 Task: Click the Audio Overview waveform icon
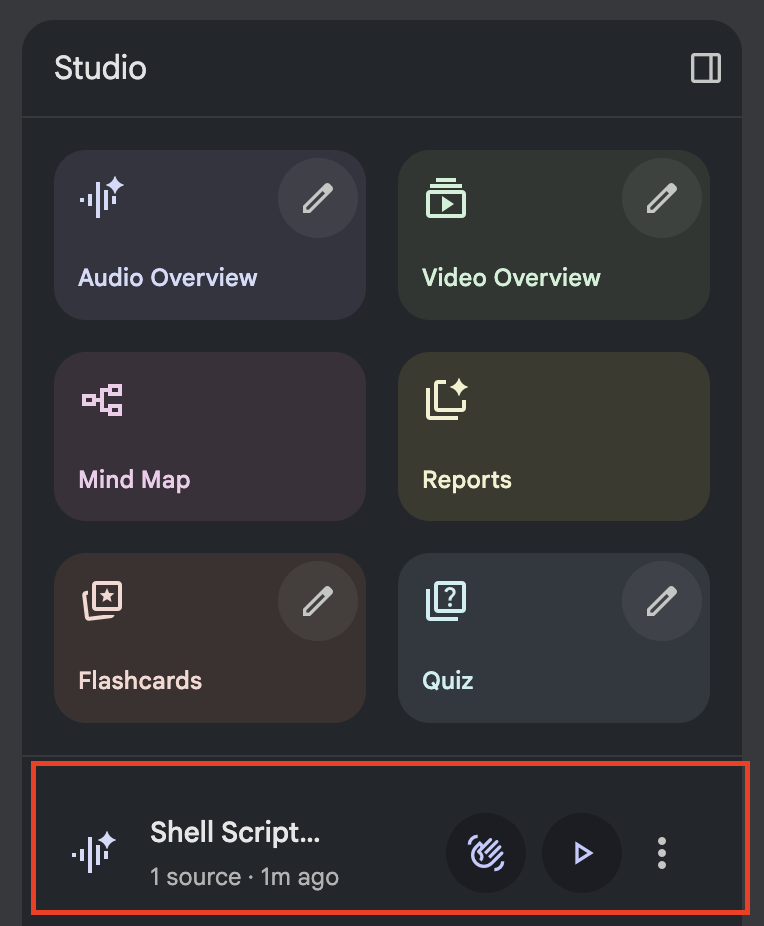[x=101, y=197]
